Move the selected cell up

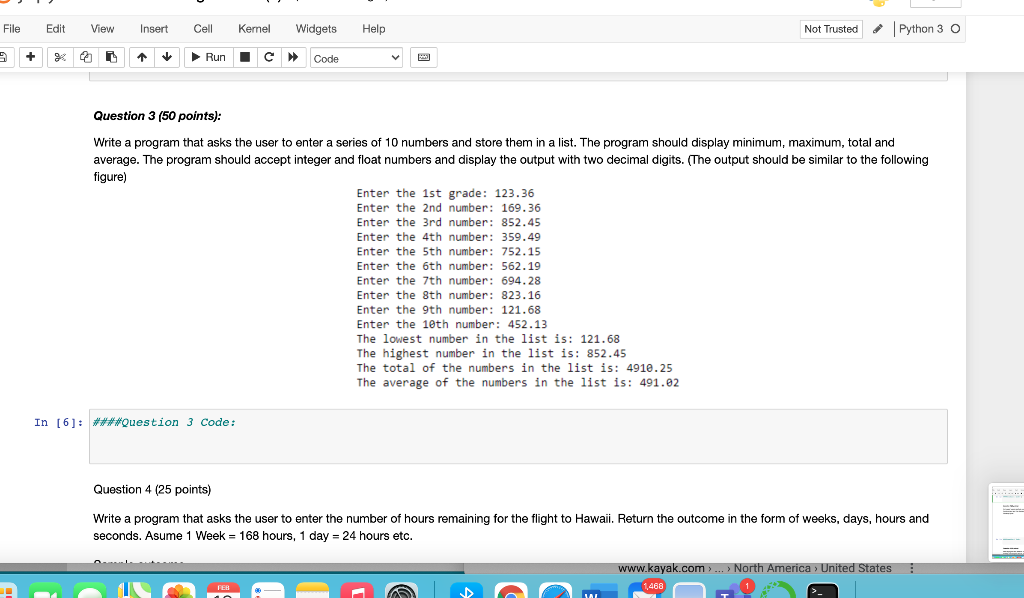(141, 57)
